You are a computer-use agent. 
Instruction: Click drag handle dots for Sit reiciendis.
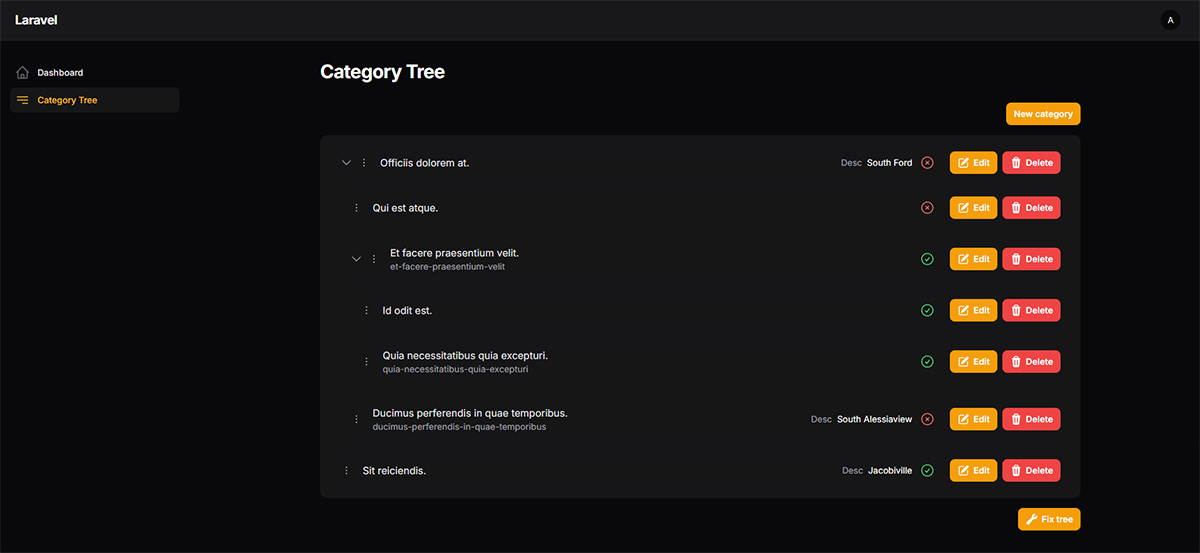point(346,471)
